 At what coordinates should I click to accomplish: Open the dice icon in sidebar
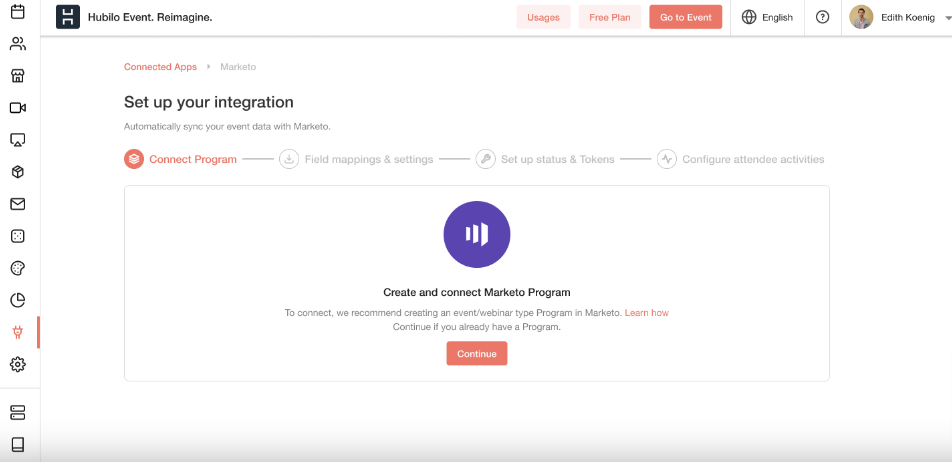(18, 236)
